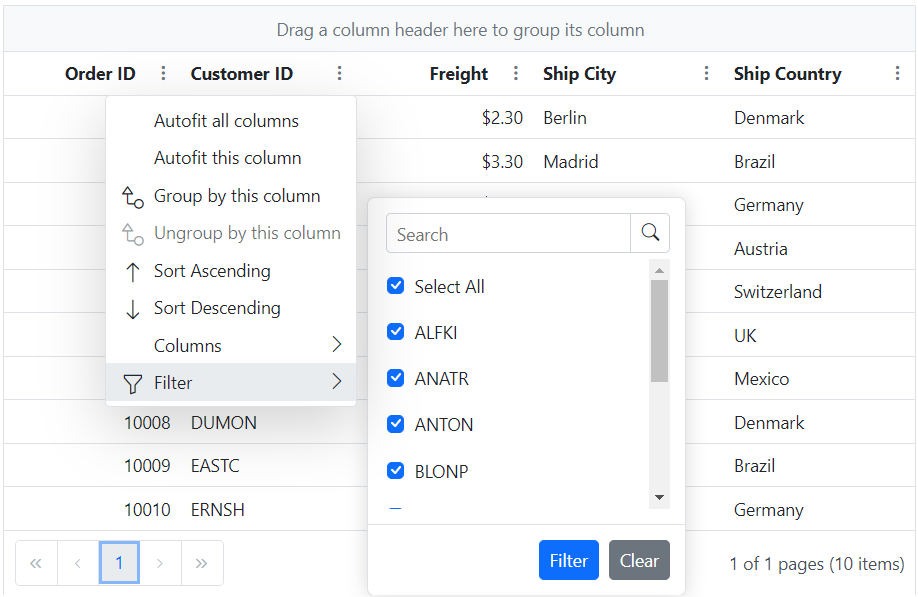Screen dimensions: 918x597
Task: Choose Autofit this column
Action: coord(231,158)
